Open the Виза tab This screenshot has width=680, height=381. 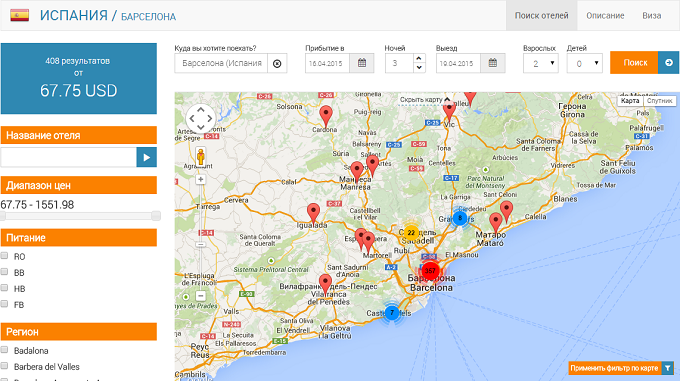[651, 16]
